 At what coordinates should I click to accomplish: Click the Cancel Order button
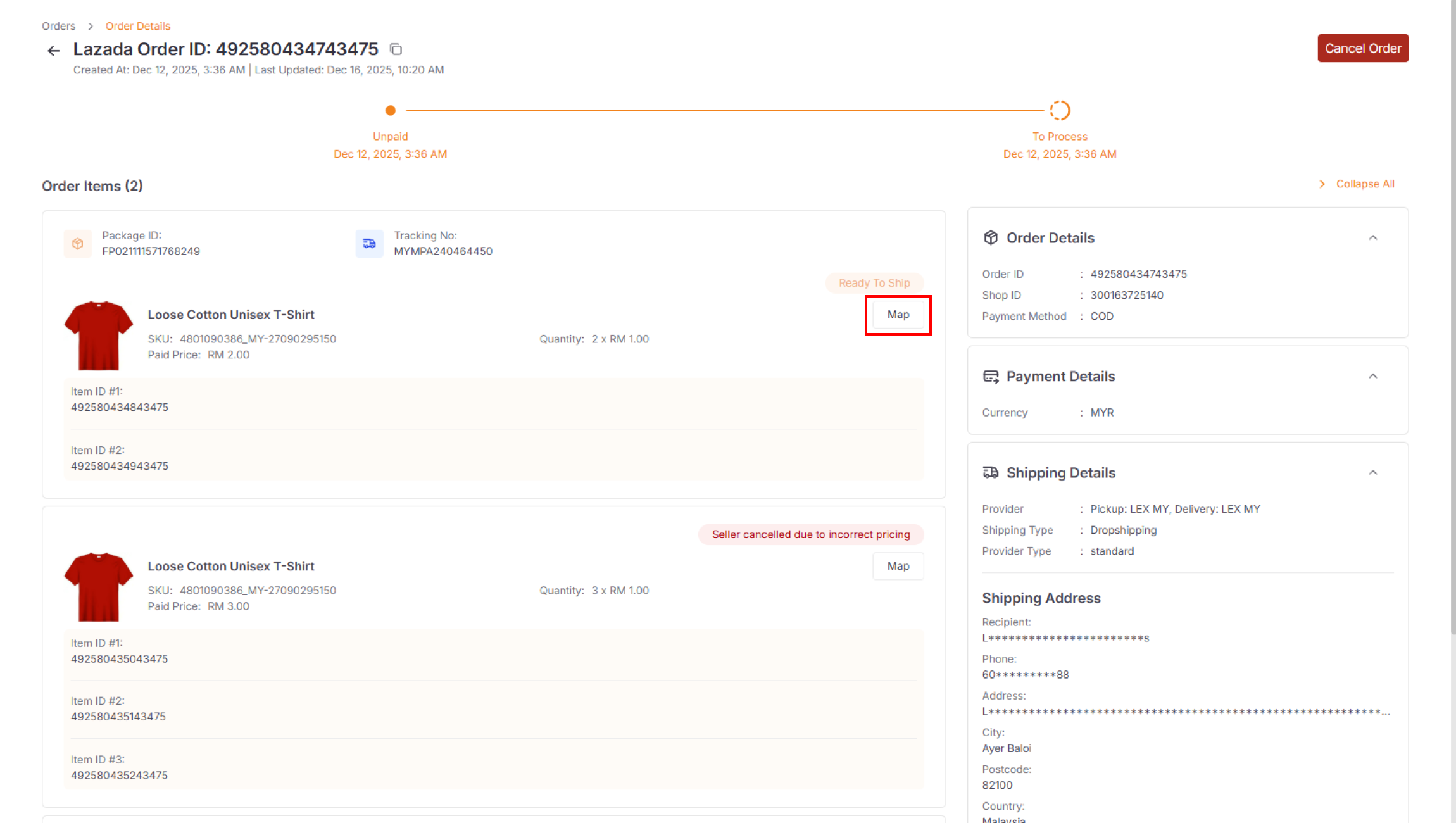click(1363, 48)
